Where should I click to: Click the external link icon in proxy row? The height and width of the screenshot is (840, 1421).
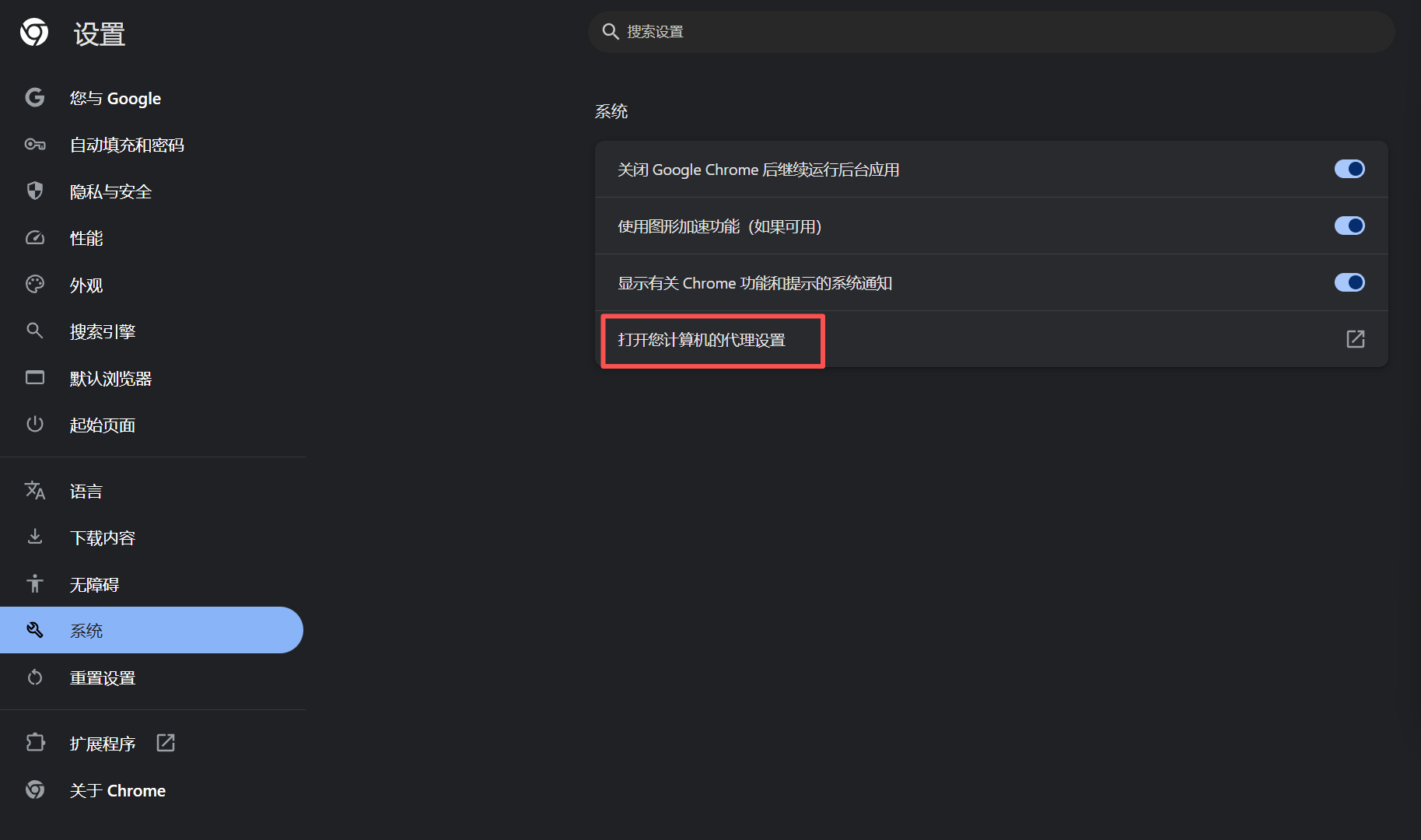point(1355,339)
